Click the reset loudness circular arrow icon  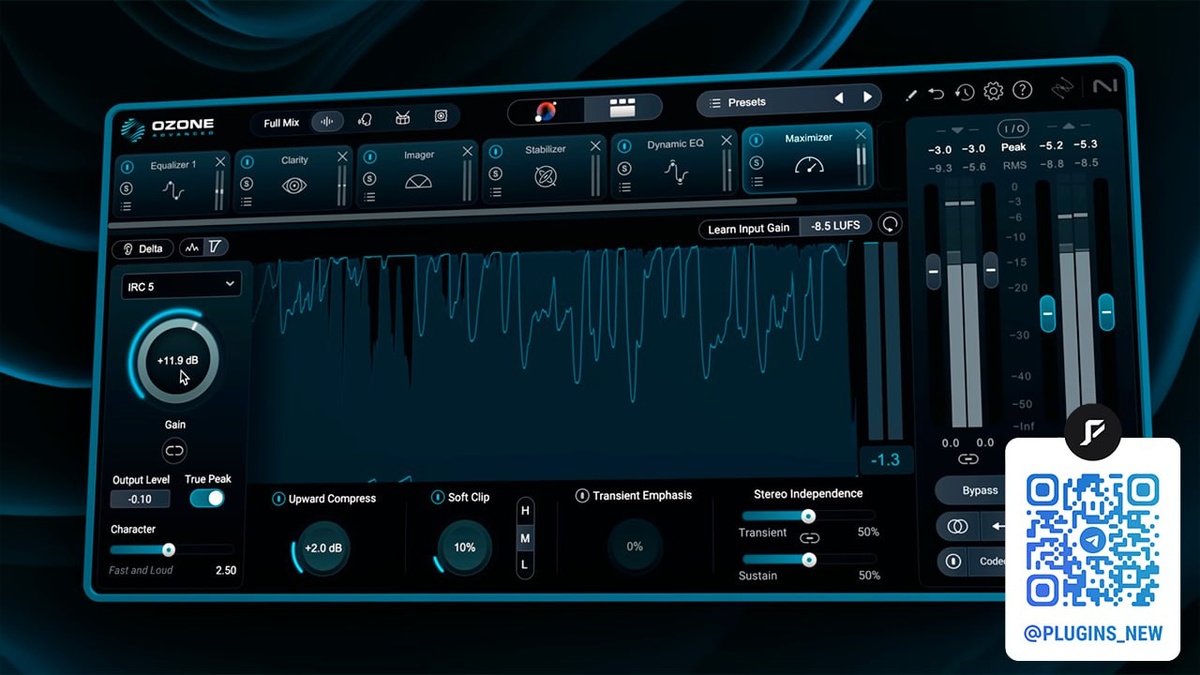[x=889, y=224]
